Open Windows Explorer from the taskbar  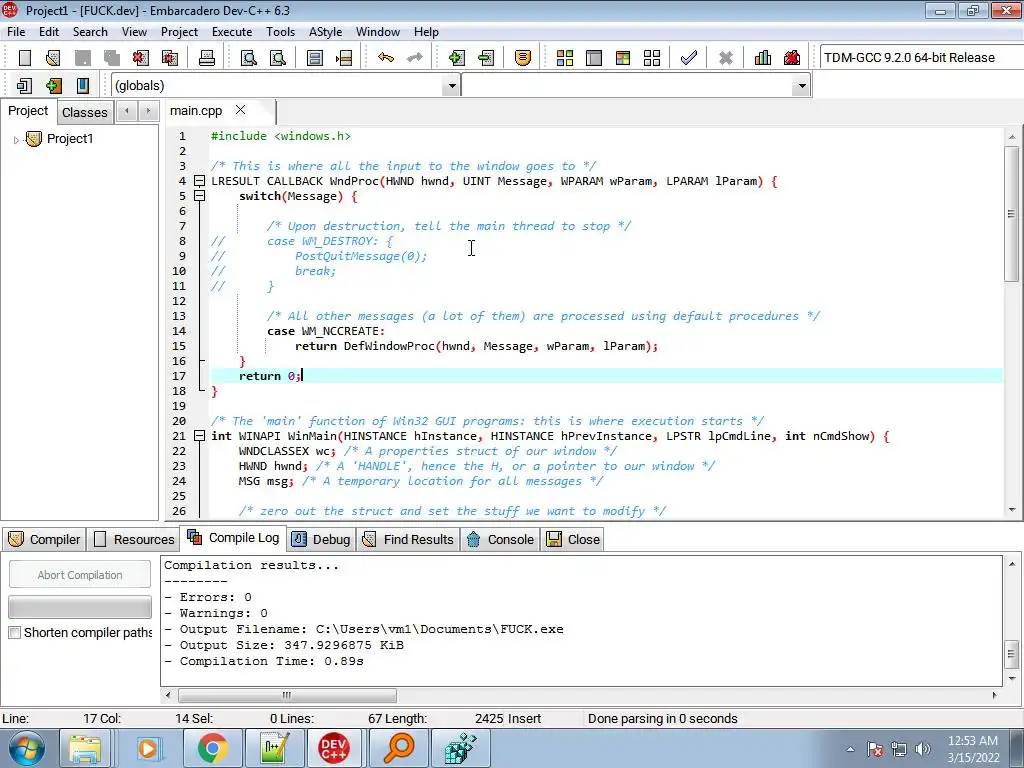[x=85, y=748]
